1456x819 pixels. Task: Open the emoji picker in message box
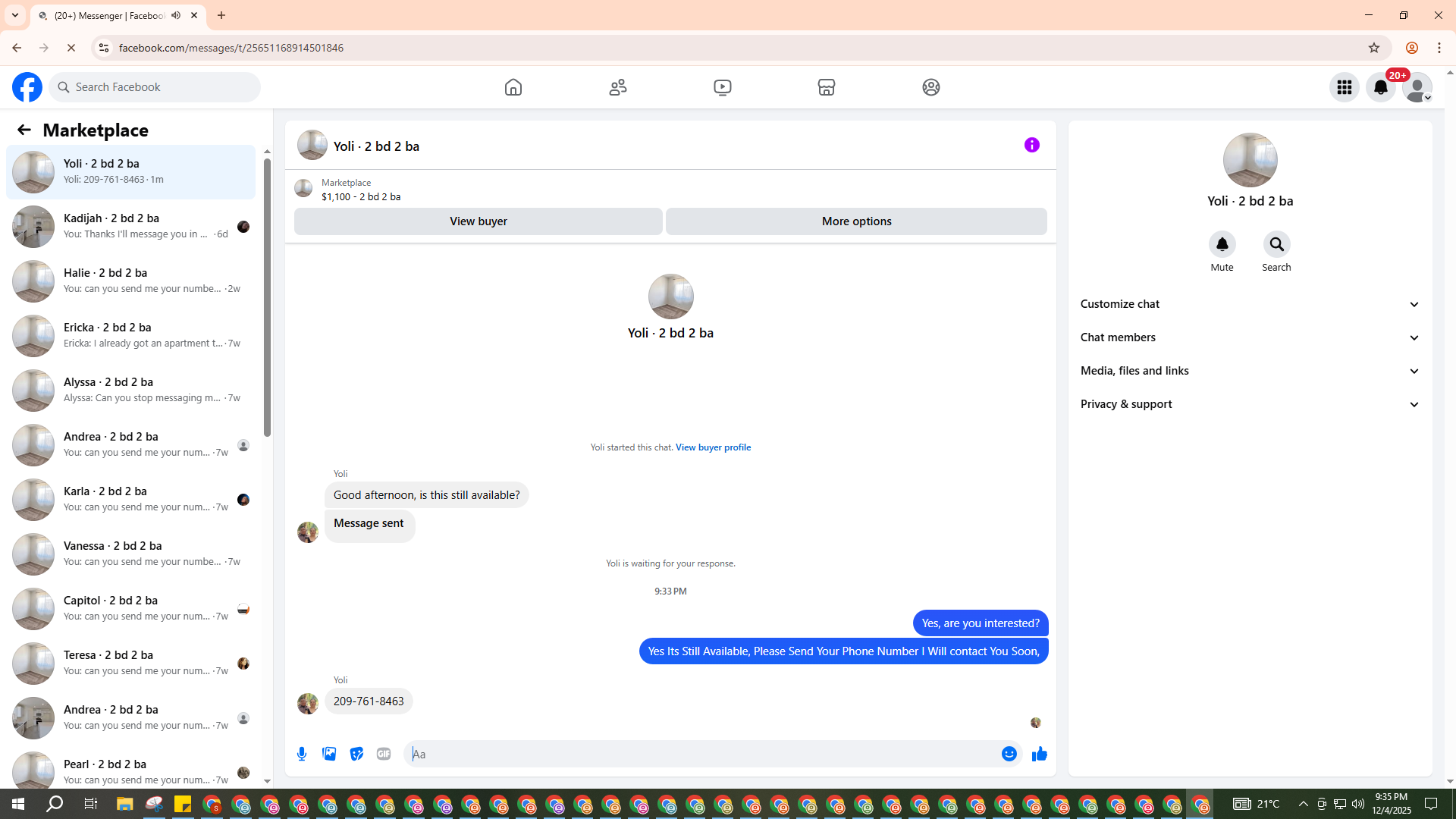tap(1009, 754)
